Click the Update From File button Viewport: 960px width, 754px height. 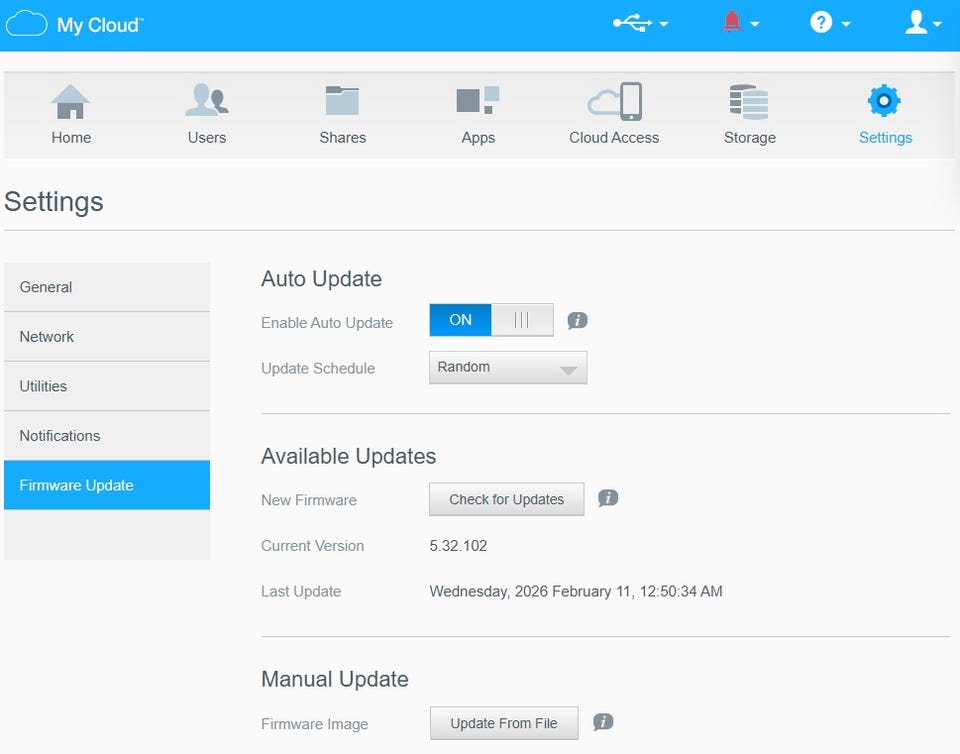(x=504, y=723)
